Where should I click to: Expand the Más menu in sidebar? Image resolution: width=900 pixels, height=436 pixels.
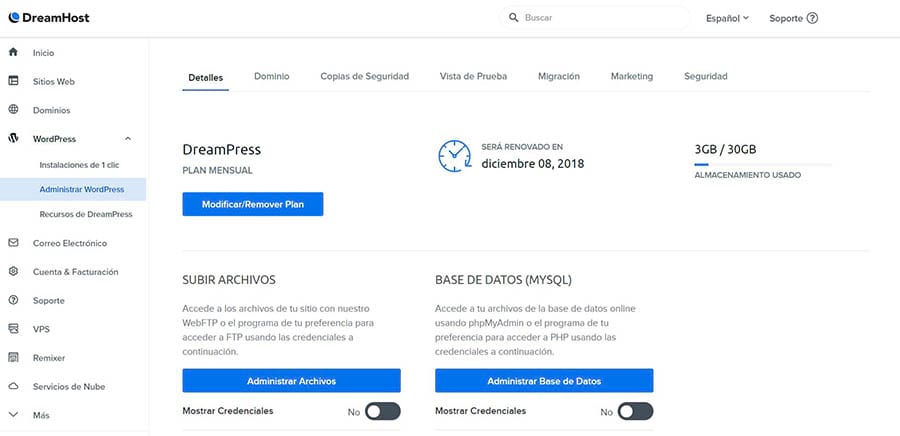(13, 415)
